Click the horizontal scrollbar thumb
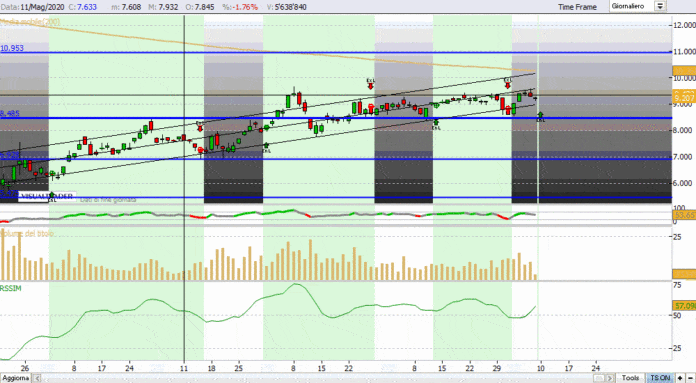This screenshot has height=383, width=696. 599,378
